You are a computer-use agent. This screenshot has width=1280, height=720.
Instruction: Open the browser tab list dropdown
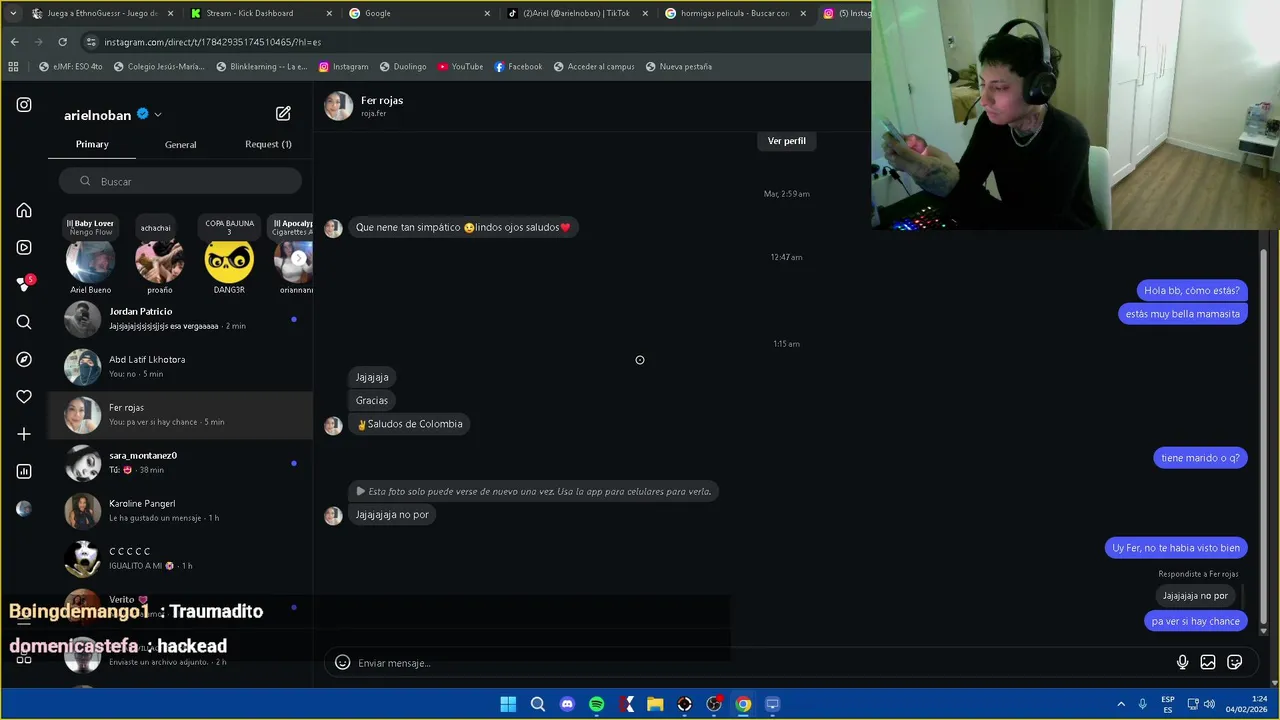coord(13,13)
